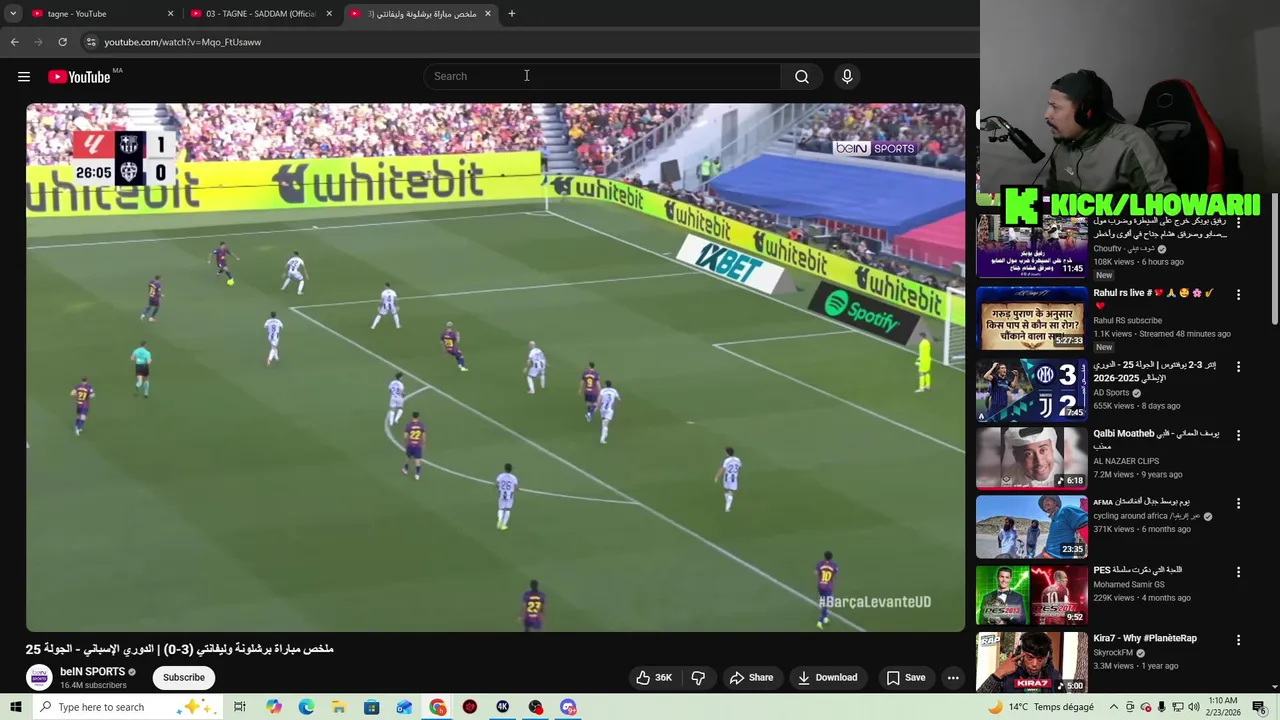The width and height of the screenshot is (1280, 720).
Task: Open more actions menu below the video
Action: coord(953,678)
